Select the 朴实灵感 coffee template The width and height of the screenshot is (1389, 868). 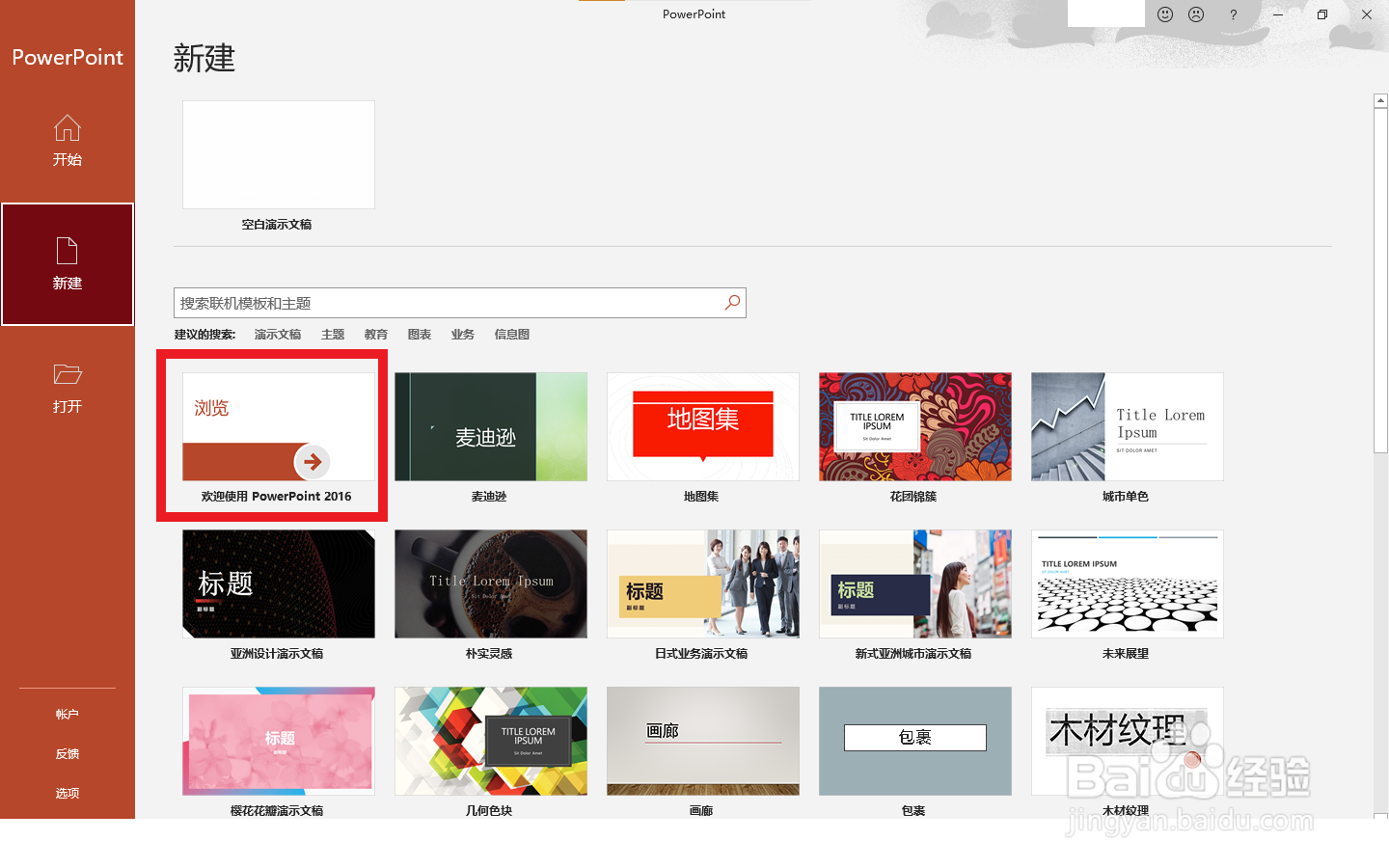point(491,583)
